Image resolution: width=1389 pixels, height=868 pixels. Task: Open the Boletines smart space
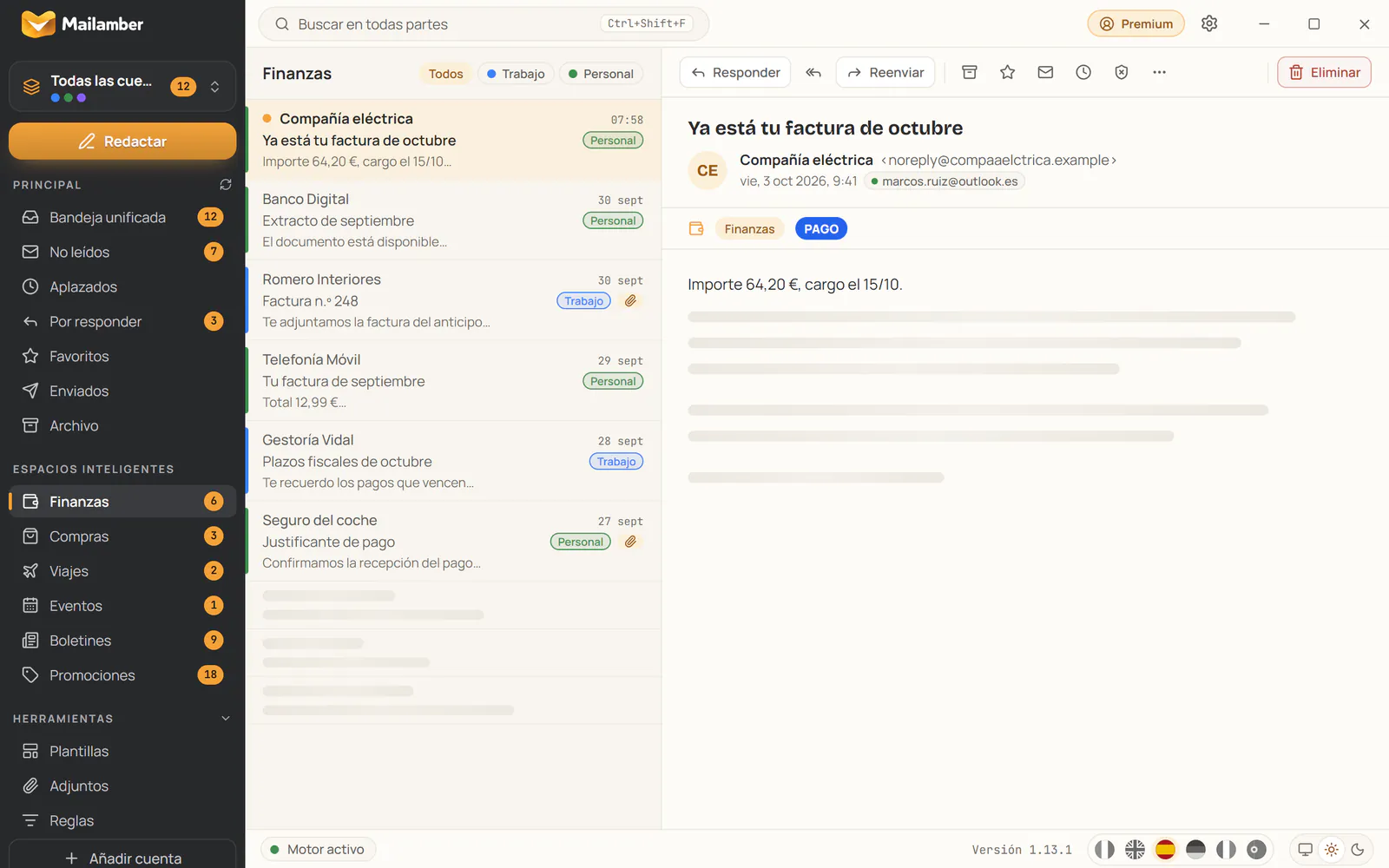pos(122,641)
